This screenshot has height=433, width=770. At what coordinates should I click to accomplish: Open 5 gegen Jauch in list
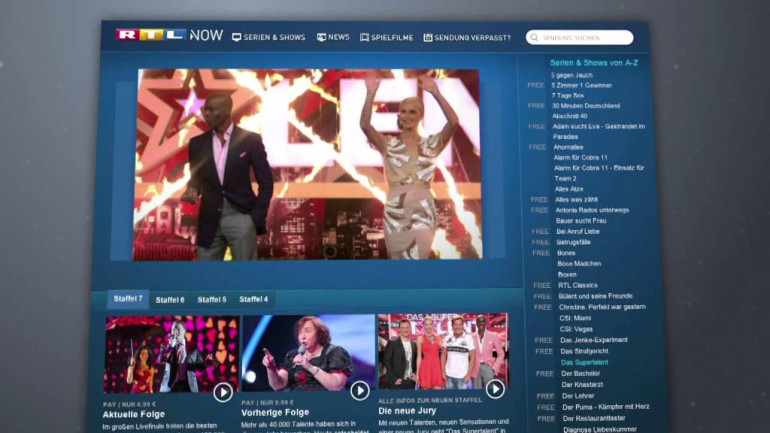click(x=572, y=75)
